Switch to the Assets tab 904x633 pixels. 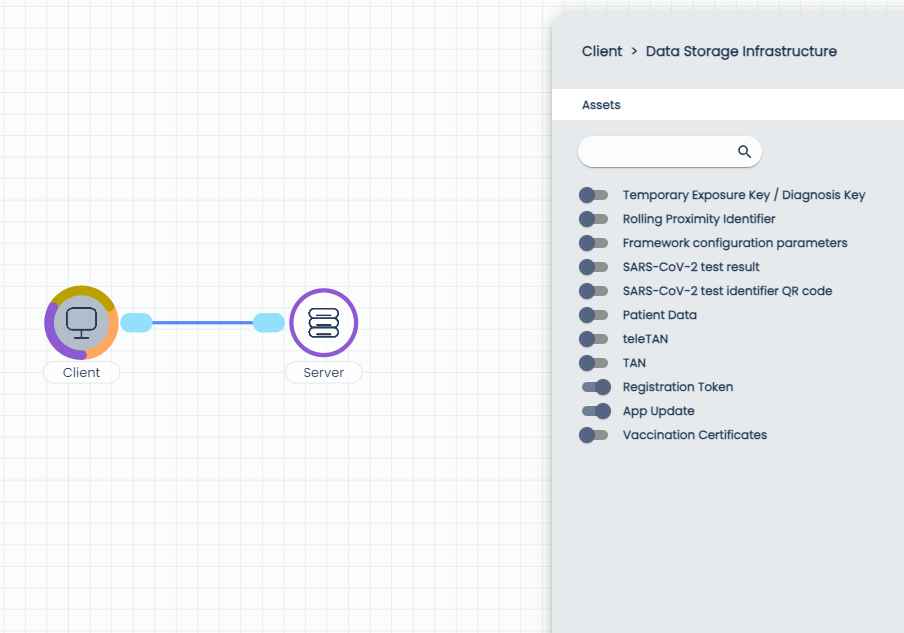(602, 104)
